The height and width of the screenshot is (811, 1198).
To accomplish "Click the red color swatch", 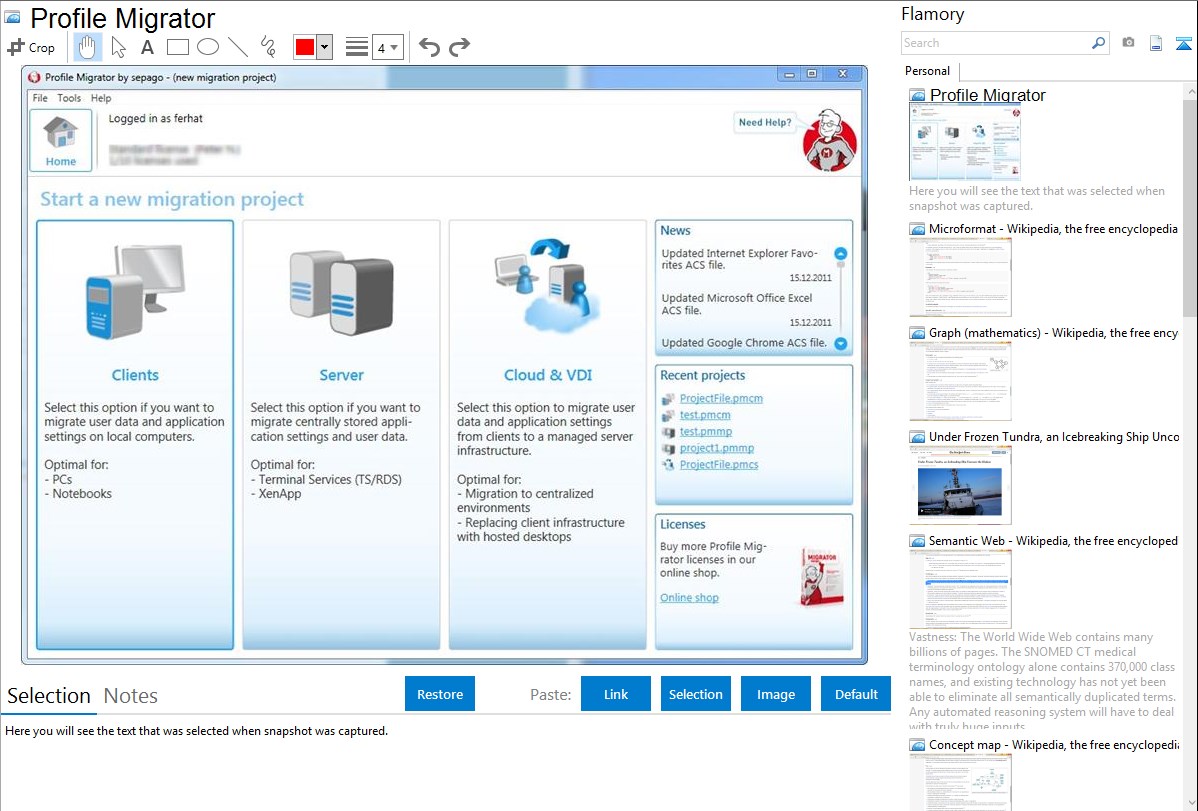I will 305,47.
